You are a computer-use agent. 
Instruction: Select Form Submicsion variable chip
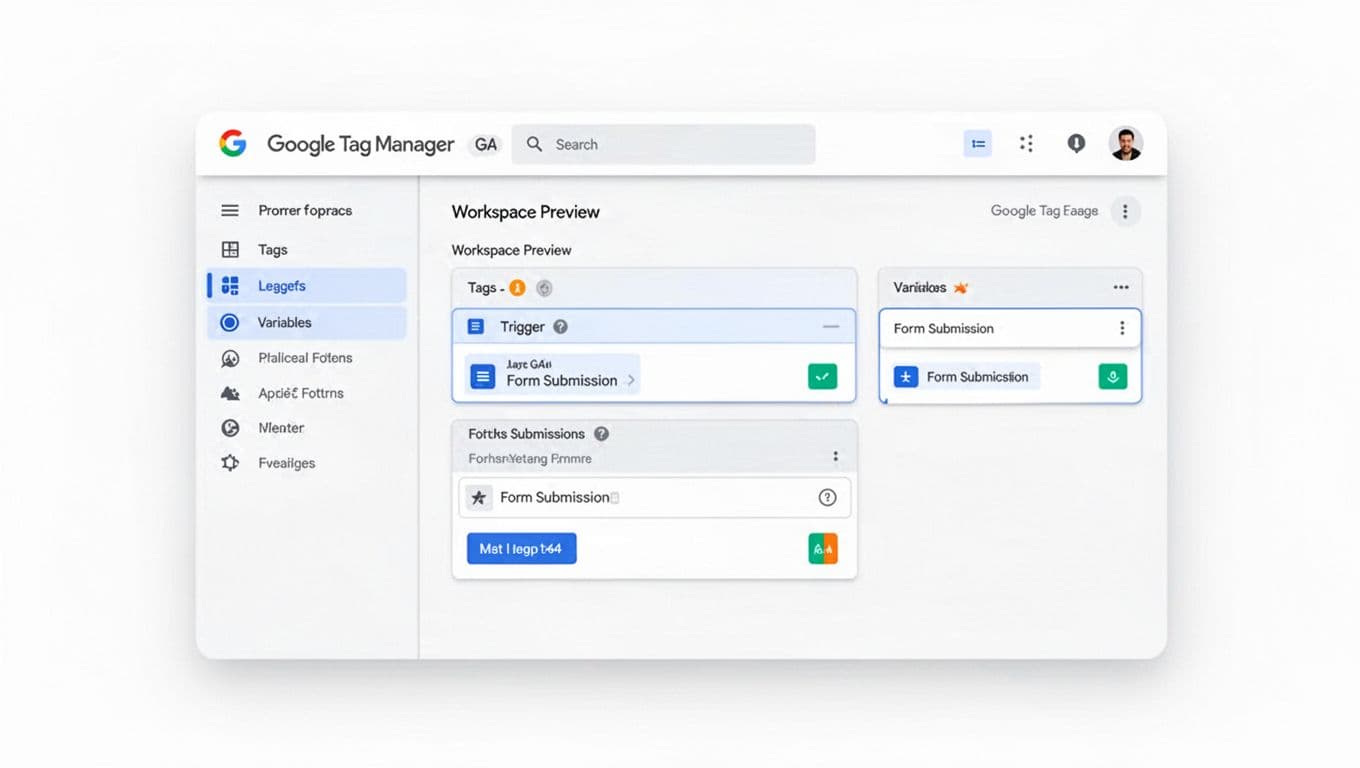coord(965,377)
